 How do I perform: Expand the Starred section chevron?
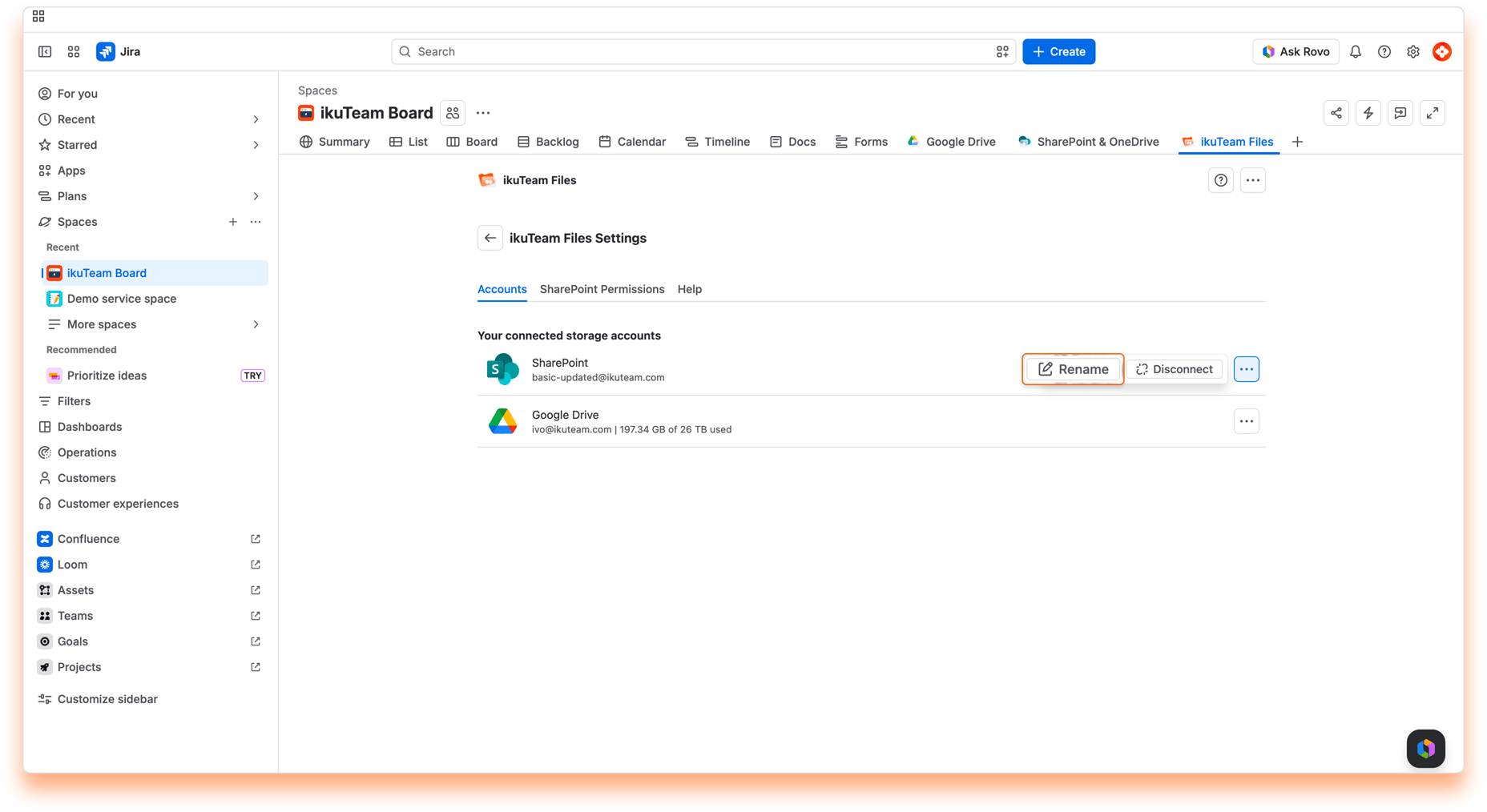[256, 145]
